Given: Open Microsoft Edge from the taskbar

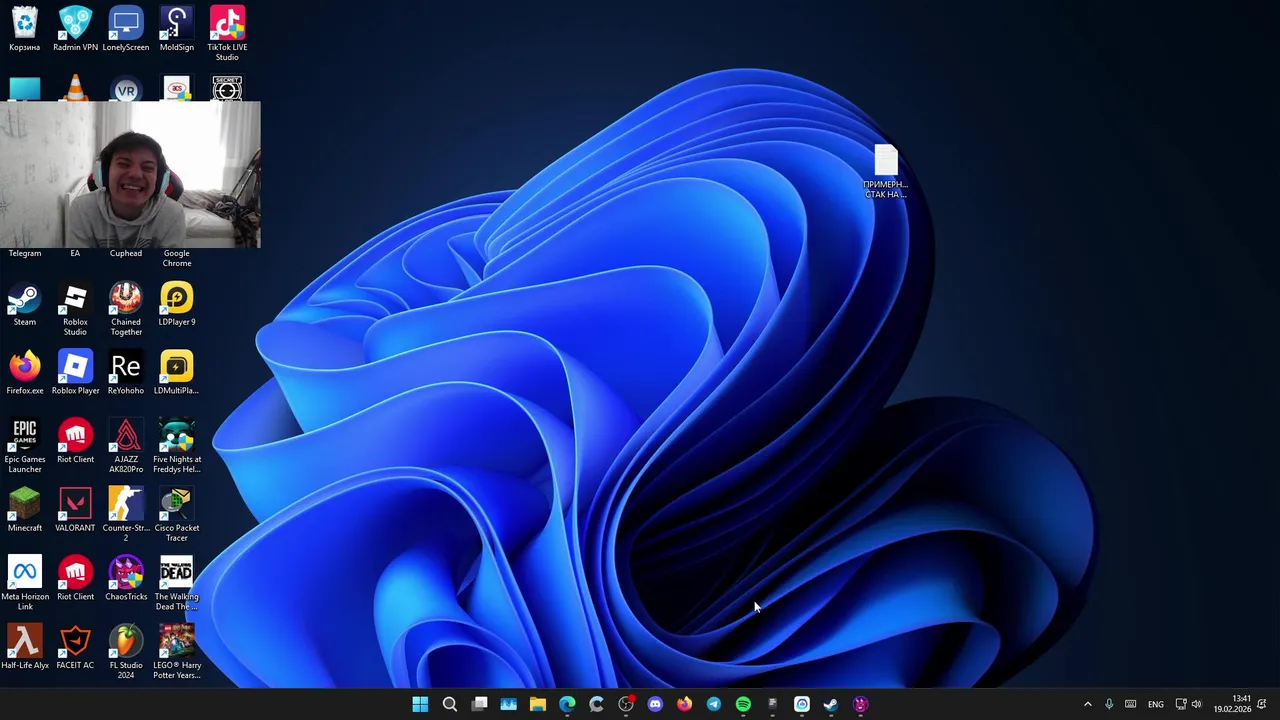Looking at the screenshot, I should (x=567, y=704).
